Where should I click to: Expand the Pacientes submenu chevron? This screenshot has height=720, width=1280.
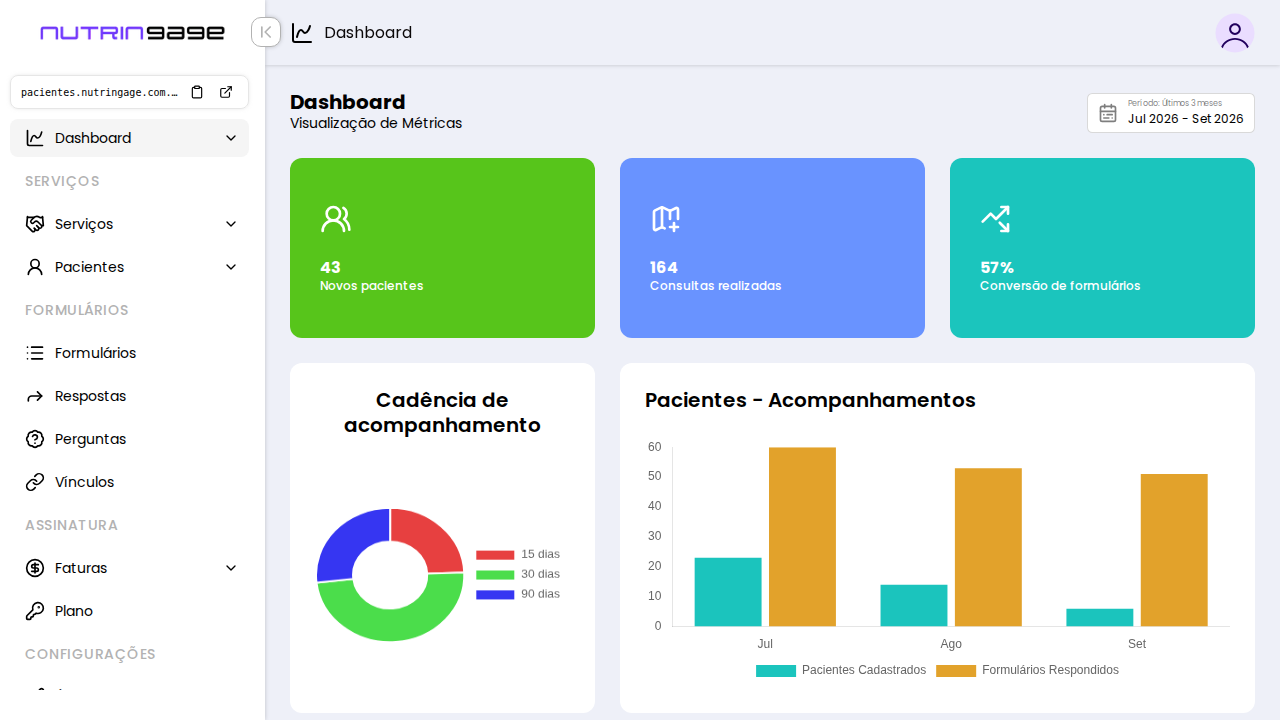click(231, 267)
